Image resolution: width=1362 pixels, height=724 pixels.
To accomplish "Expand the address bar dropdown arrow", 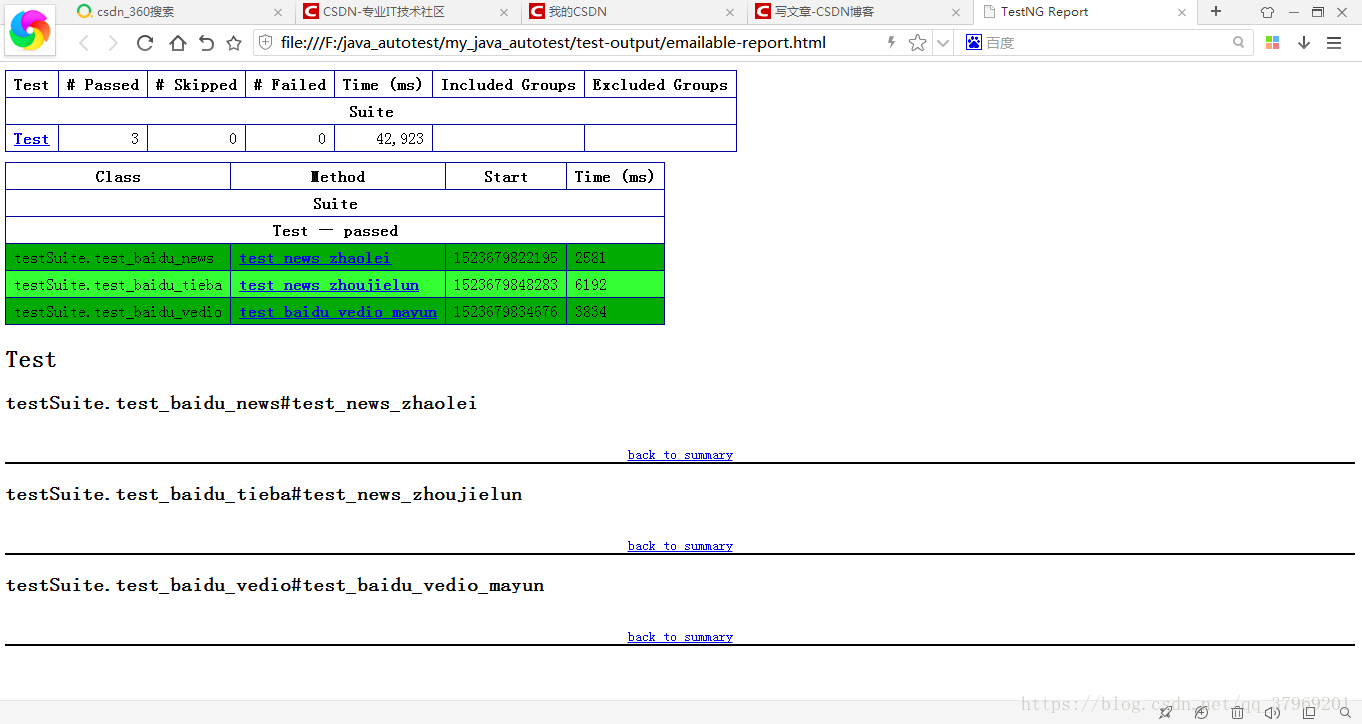I will [942, 43].
